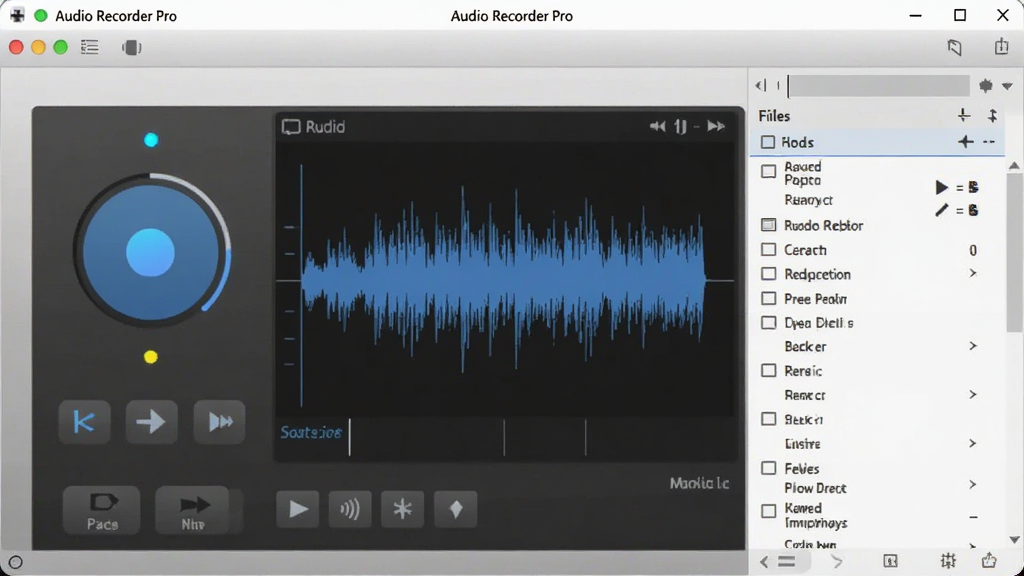Toggle the Ruodo Rebtor checkbox
Screen dimensions: 1024x576
pos(769,225)
